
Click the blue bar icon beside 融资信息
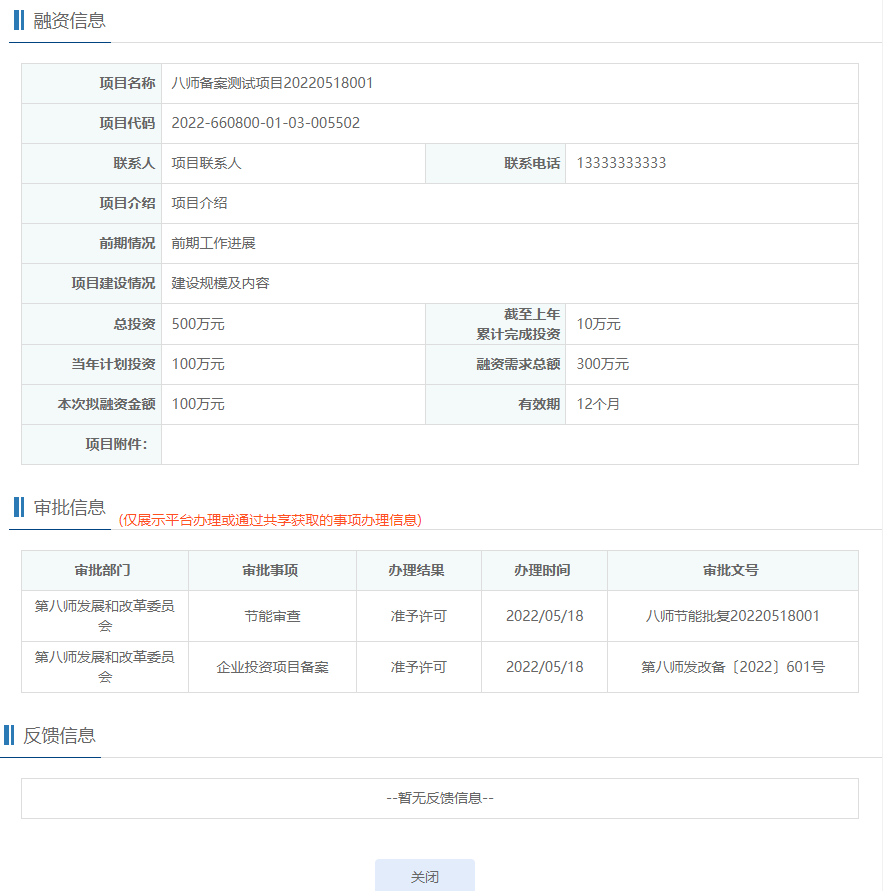19,20
